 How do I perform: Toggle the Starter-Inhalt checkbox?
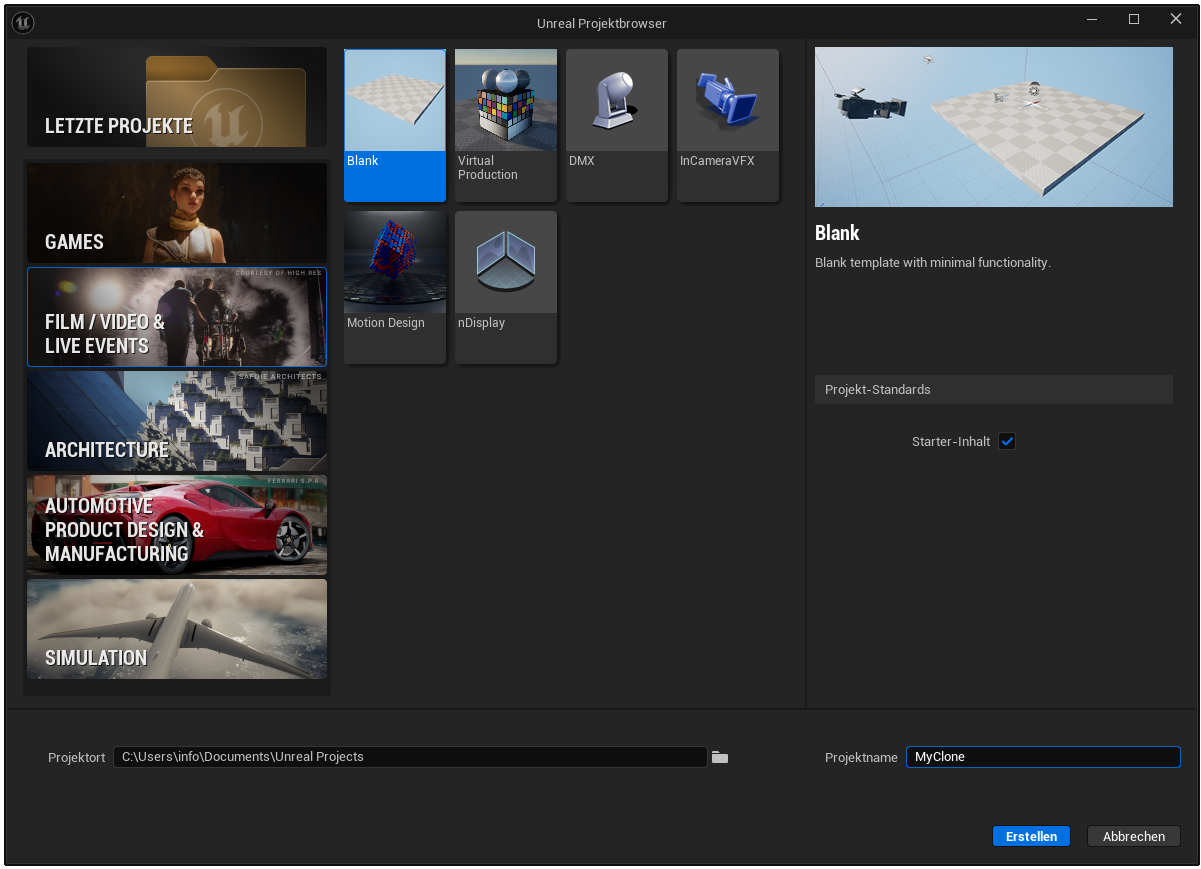click(1007, 442)
